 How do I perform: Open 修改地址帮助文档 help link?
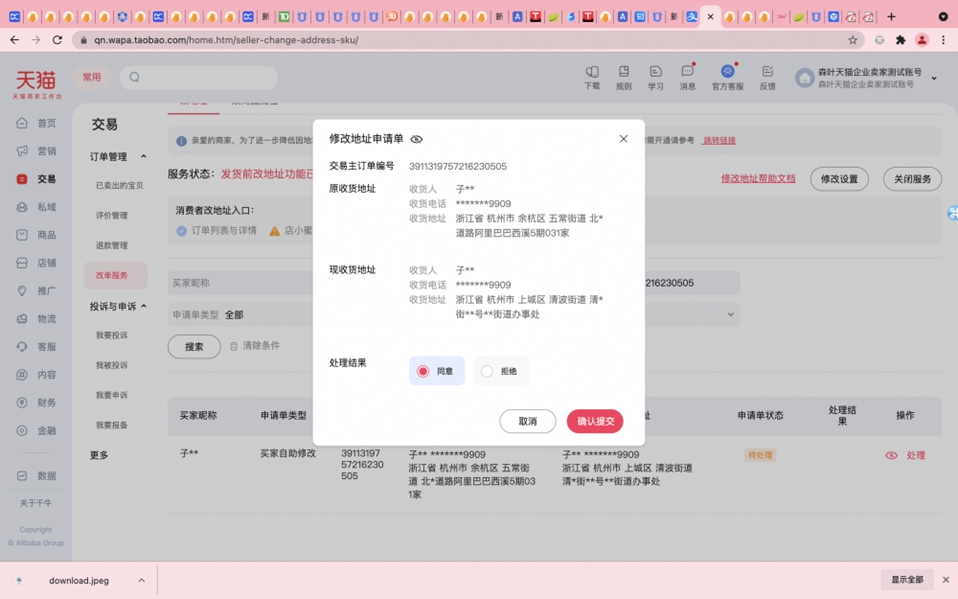758,178
